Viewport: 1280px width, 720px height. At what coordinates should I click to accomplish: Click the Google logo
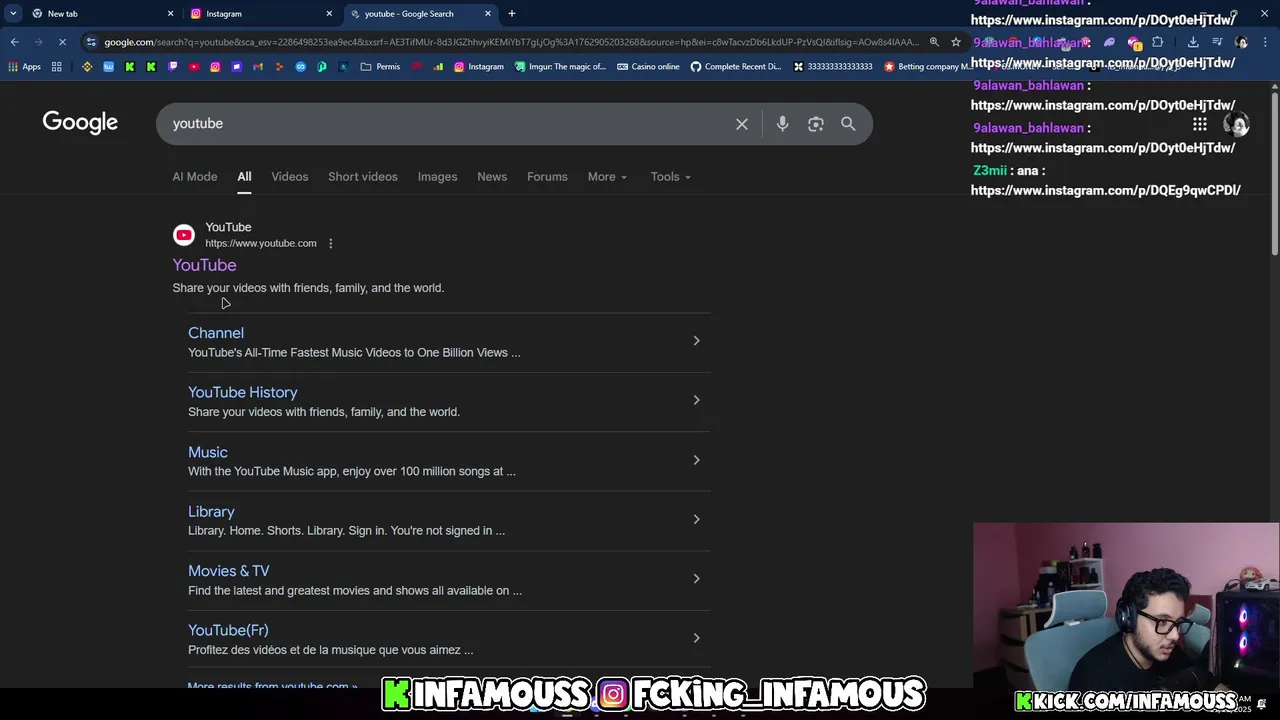click(80, 123)
